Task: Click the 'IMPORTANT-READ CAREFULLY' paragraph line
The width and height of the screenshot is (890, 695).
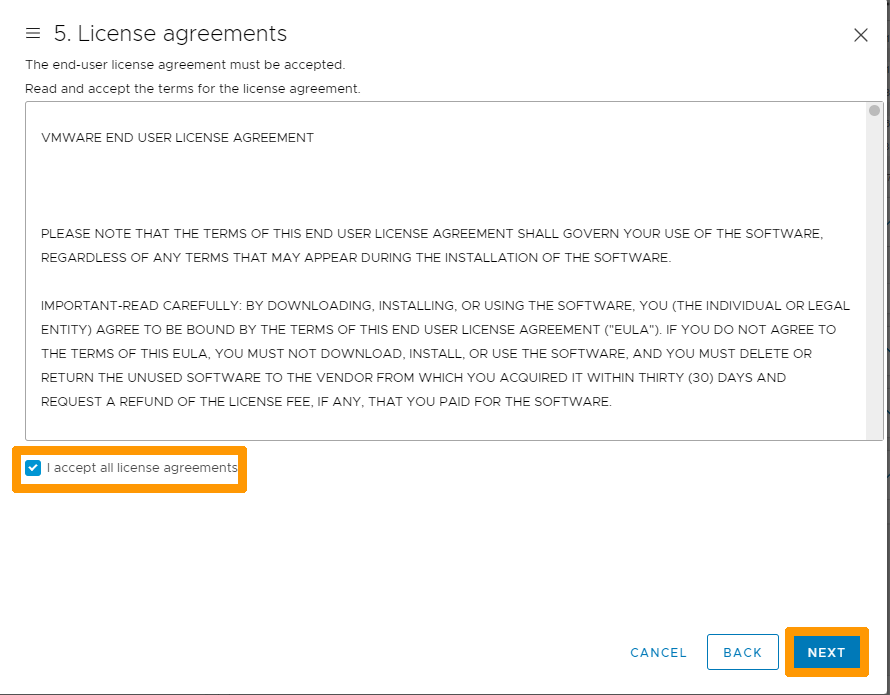Action: tap(445, 306)
